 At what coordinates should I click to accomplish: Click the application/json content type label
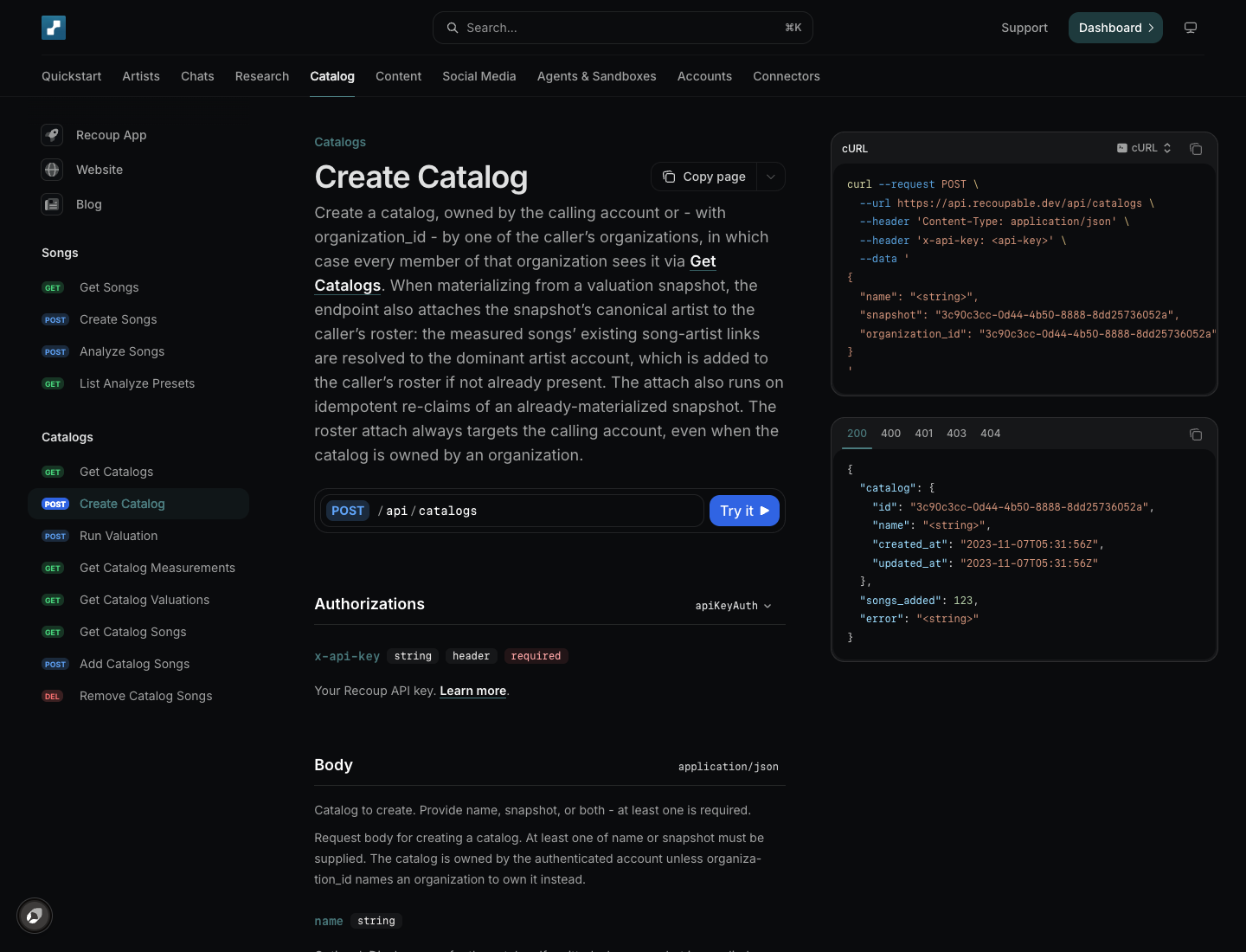(729, 767)
